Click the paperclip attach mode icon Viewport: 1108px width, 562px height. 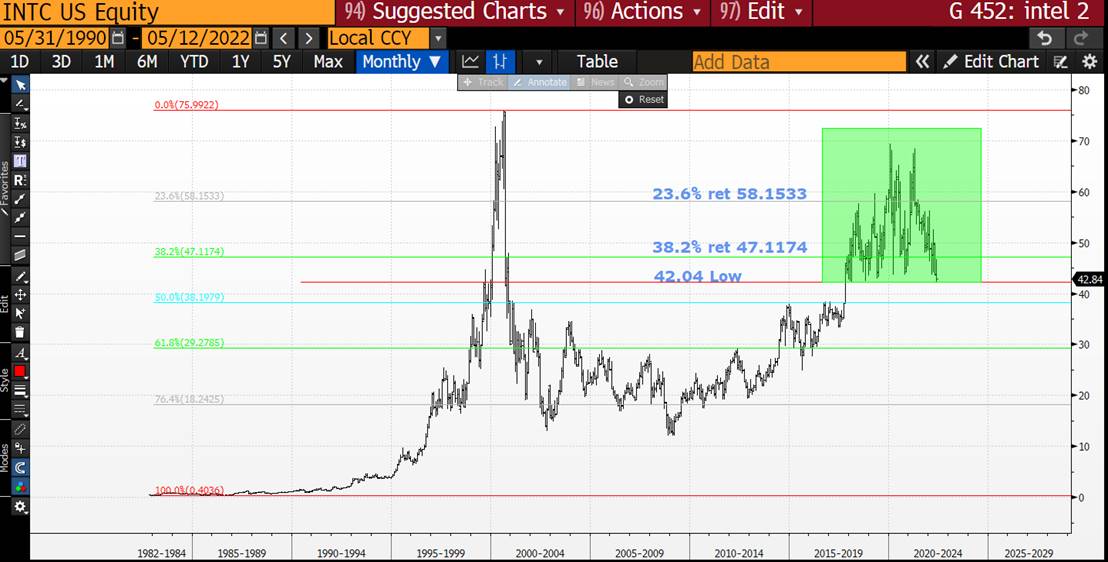20,429
